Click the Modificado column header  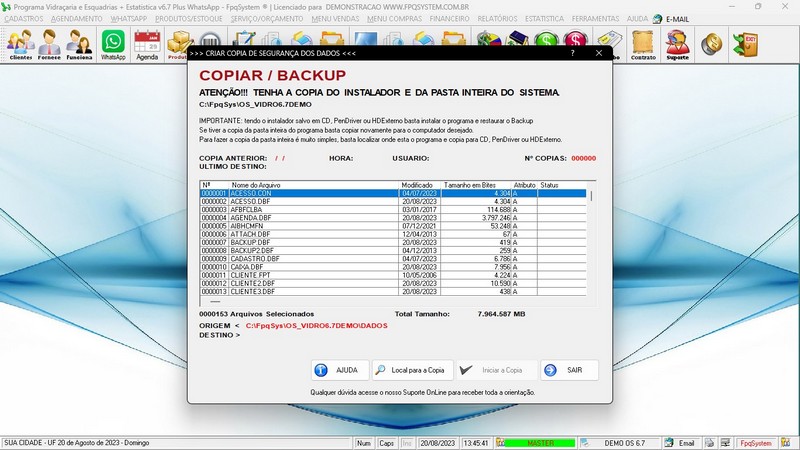pyautogui.click(x=418, y=185)
